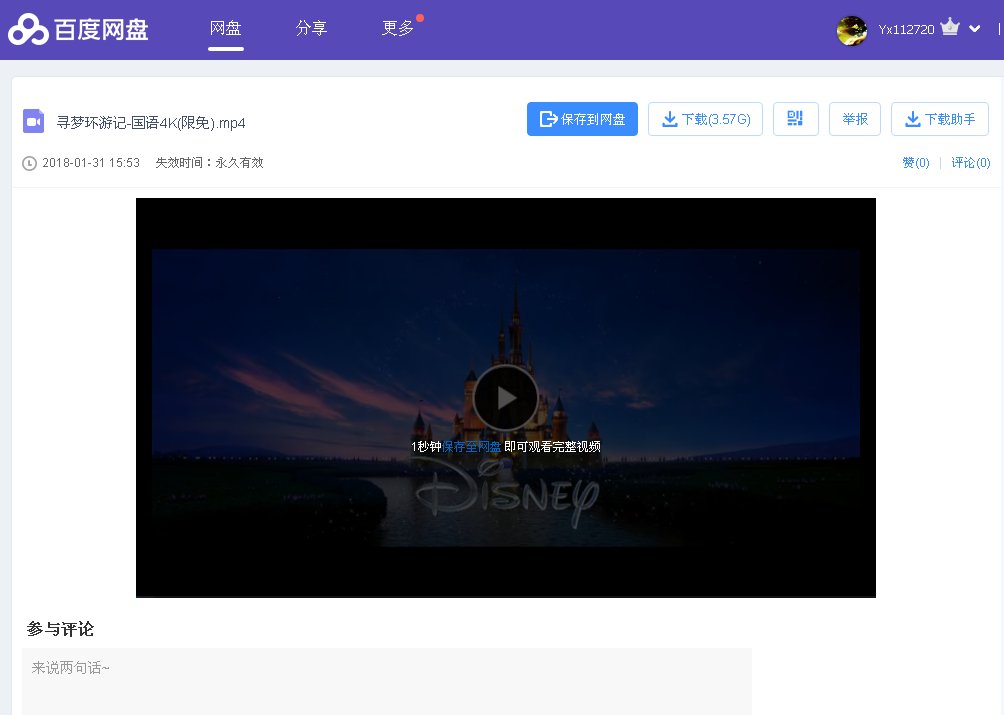Open the 更多 menu with red dot
The height and width of the screenshot is (715, 1004).
(397, 29)
